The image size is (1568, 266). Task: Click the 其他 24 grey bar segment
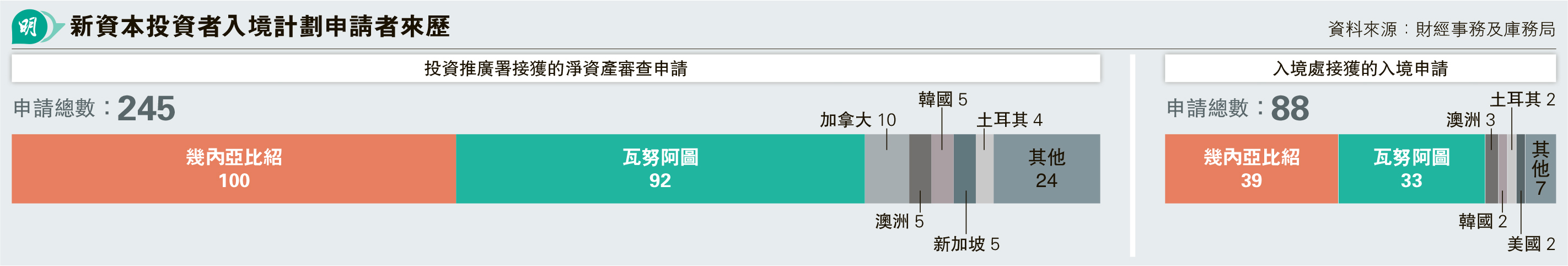[1046, 169]
